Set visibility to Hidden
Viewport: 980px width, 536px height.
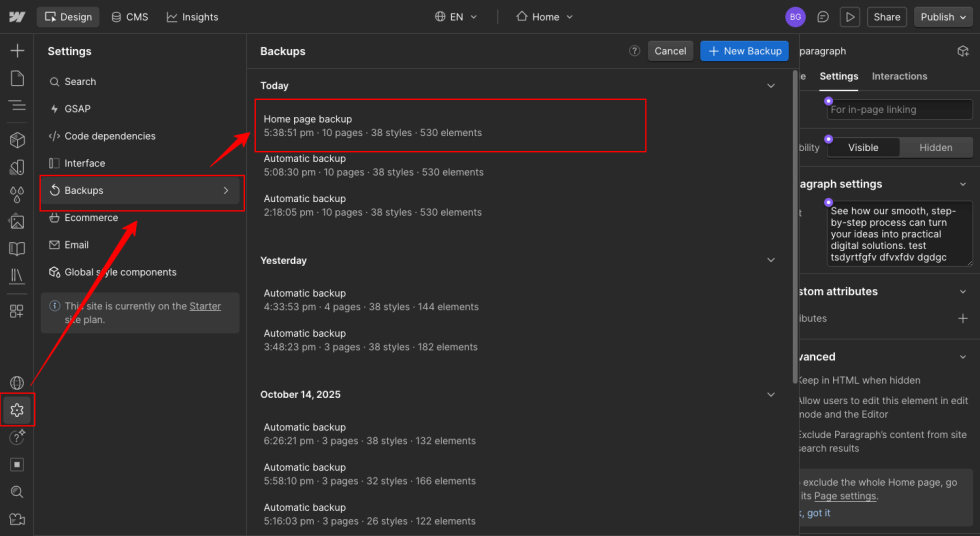[936, 147]
